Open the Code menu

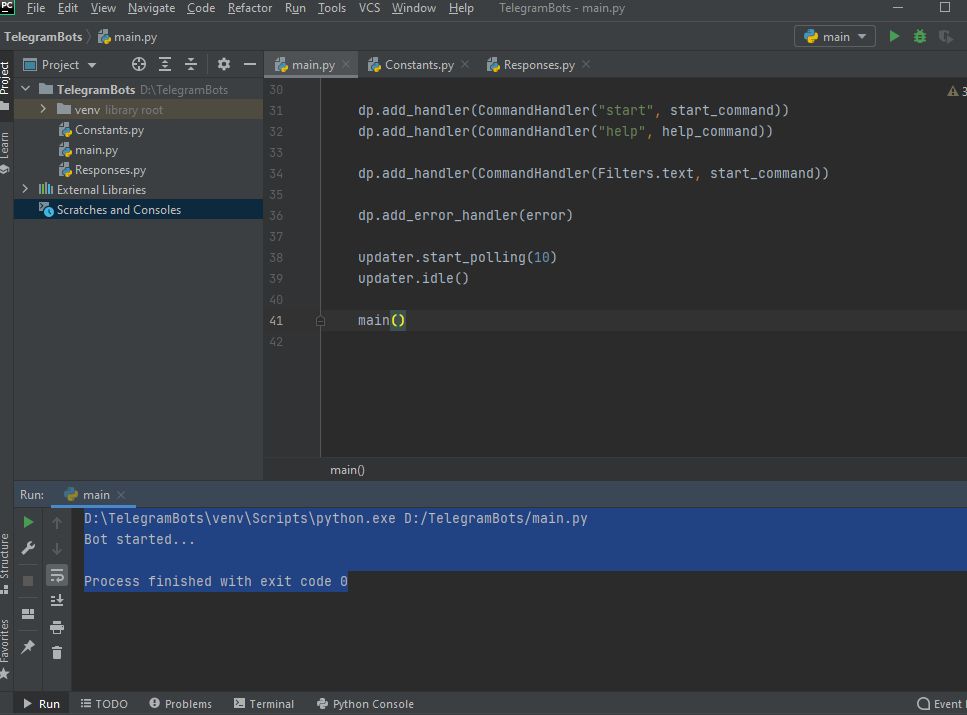pos(201,8)
